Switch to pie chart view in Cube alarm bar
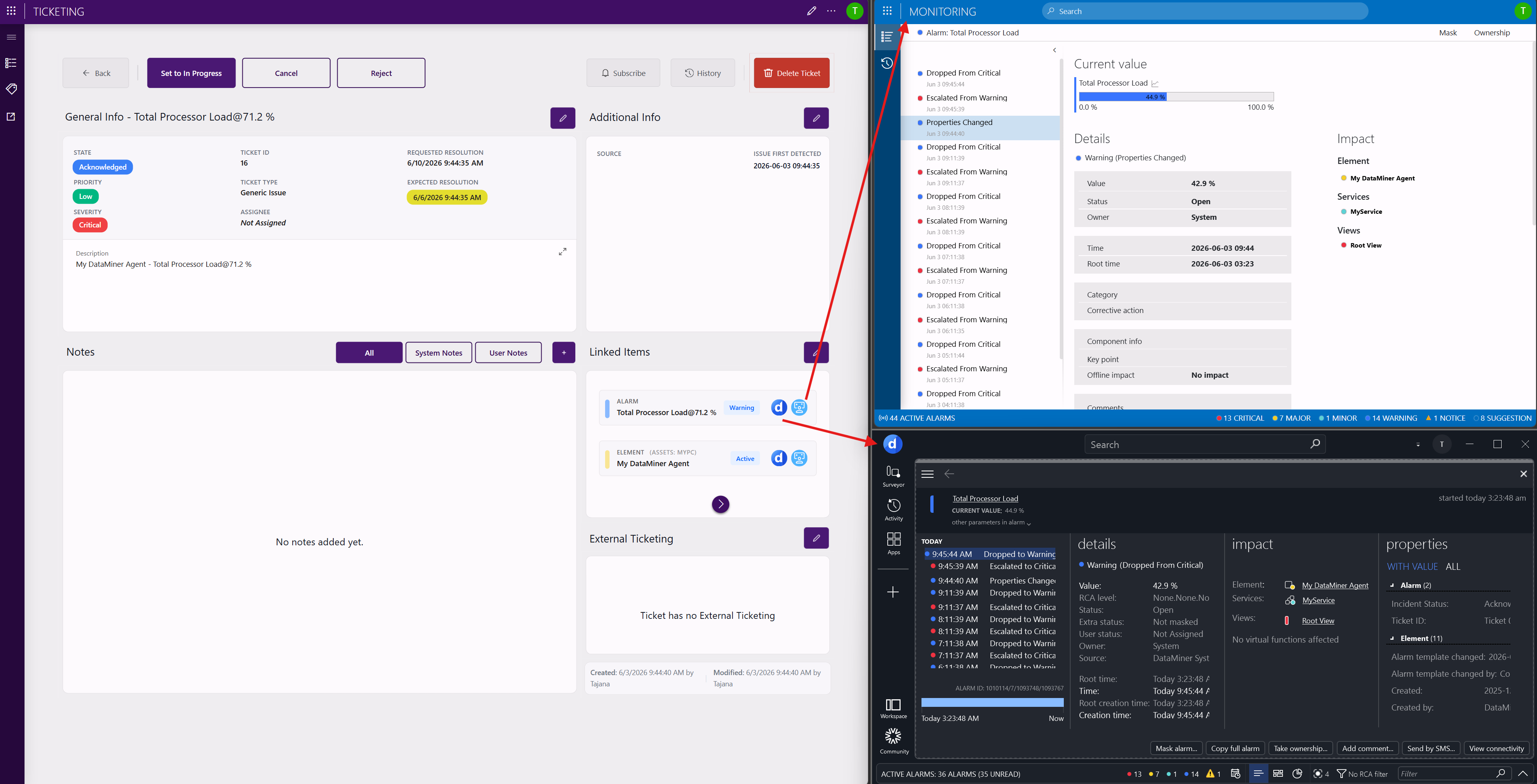The width and height of the screenshot is (1537, 784). 1297,773
